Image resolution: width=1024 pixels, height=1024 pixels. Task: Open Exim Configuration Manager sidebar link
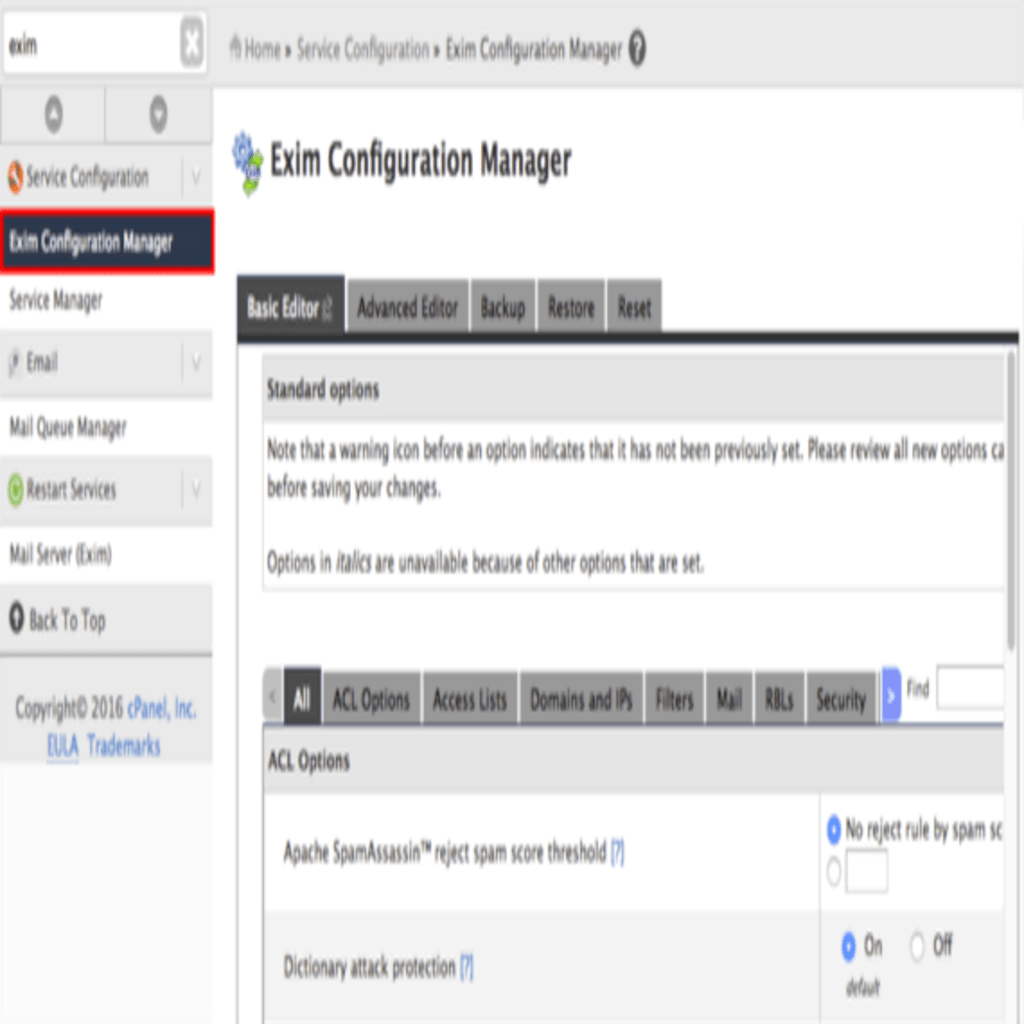coord(106,241)
